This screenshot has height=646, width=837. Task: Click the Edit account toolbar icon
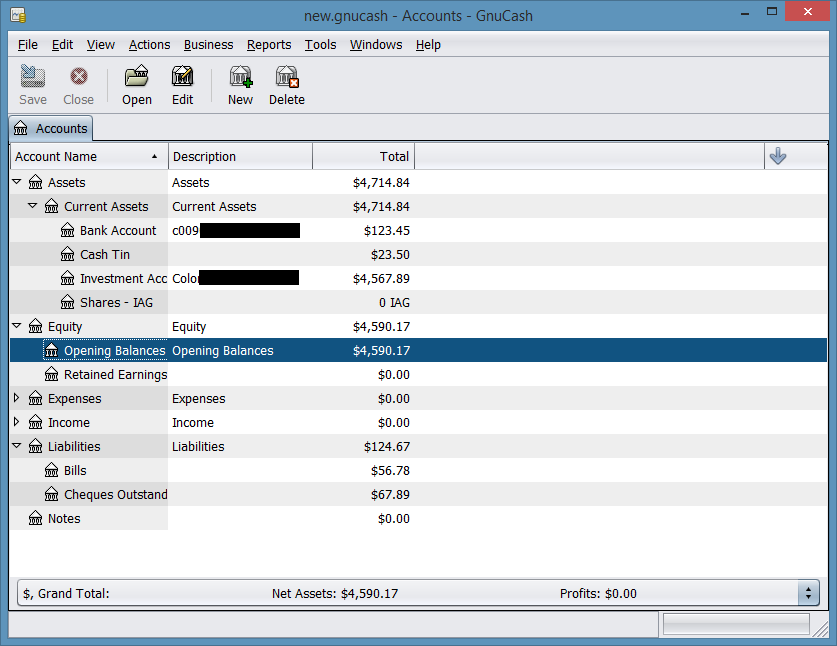point(183,77)
